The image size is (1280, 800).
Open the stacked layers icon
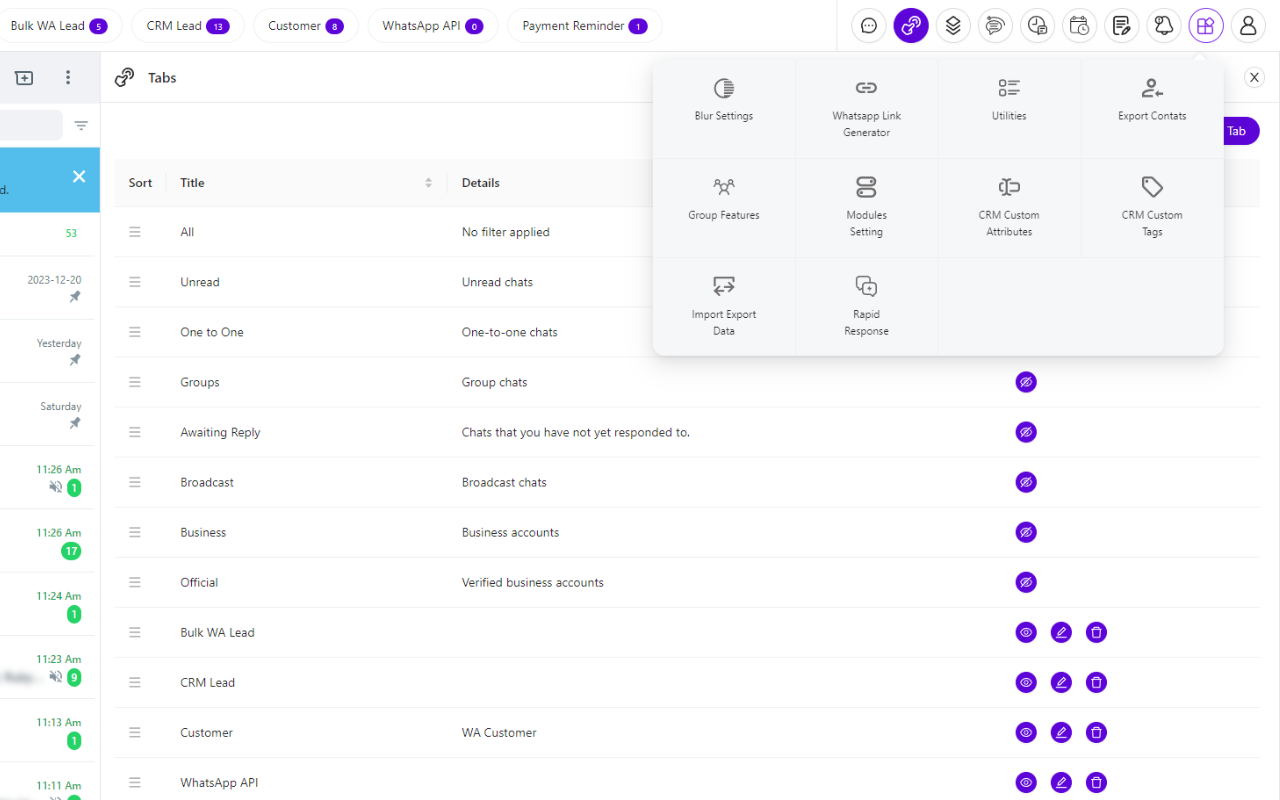click(x=953, y=26)
